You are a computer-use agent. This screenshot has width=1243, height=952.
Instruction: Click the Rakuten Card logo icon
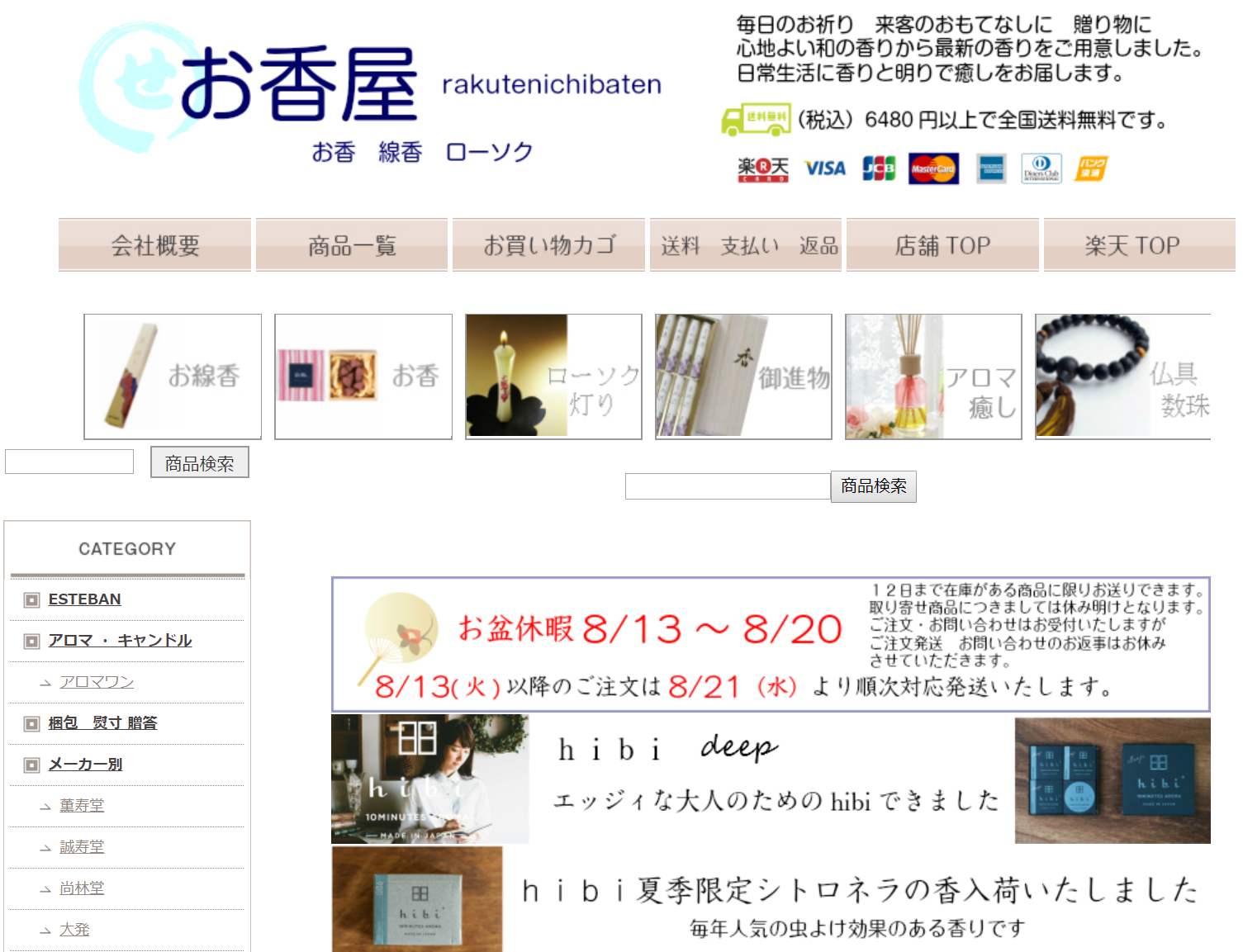(x=762, y=169)
